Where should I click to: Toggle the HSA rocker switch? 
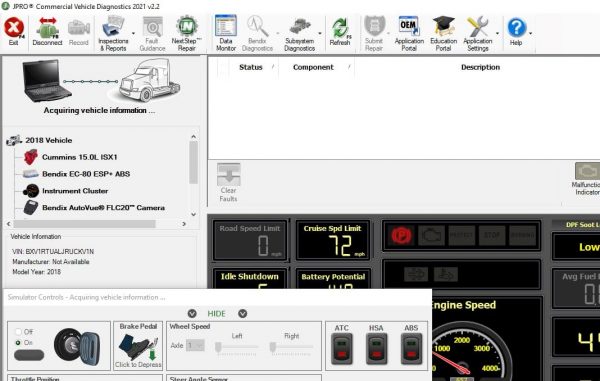[x=377, y=348]
